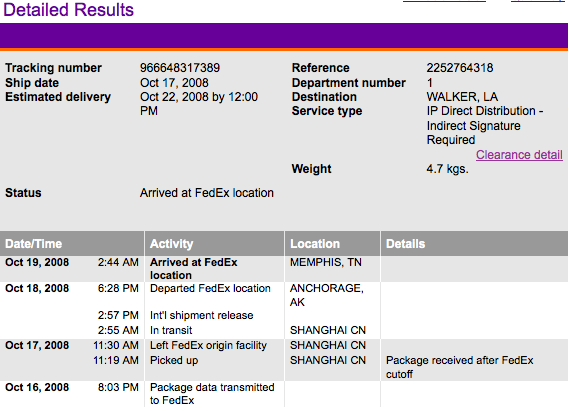
Task: Click the Int'l shipment release entry
Action: [201, 315]
